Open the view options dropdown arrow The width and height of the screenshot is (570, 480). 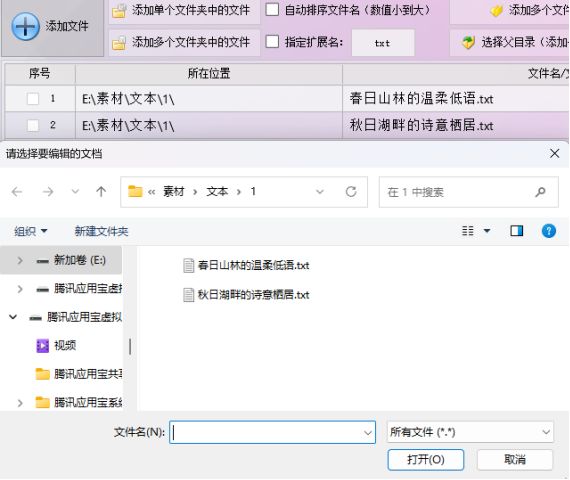pyautogui.click(x=487, y=231)
